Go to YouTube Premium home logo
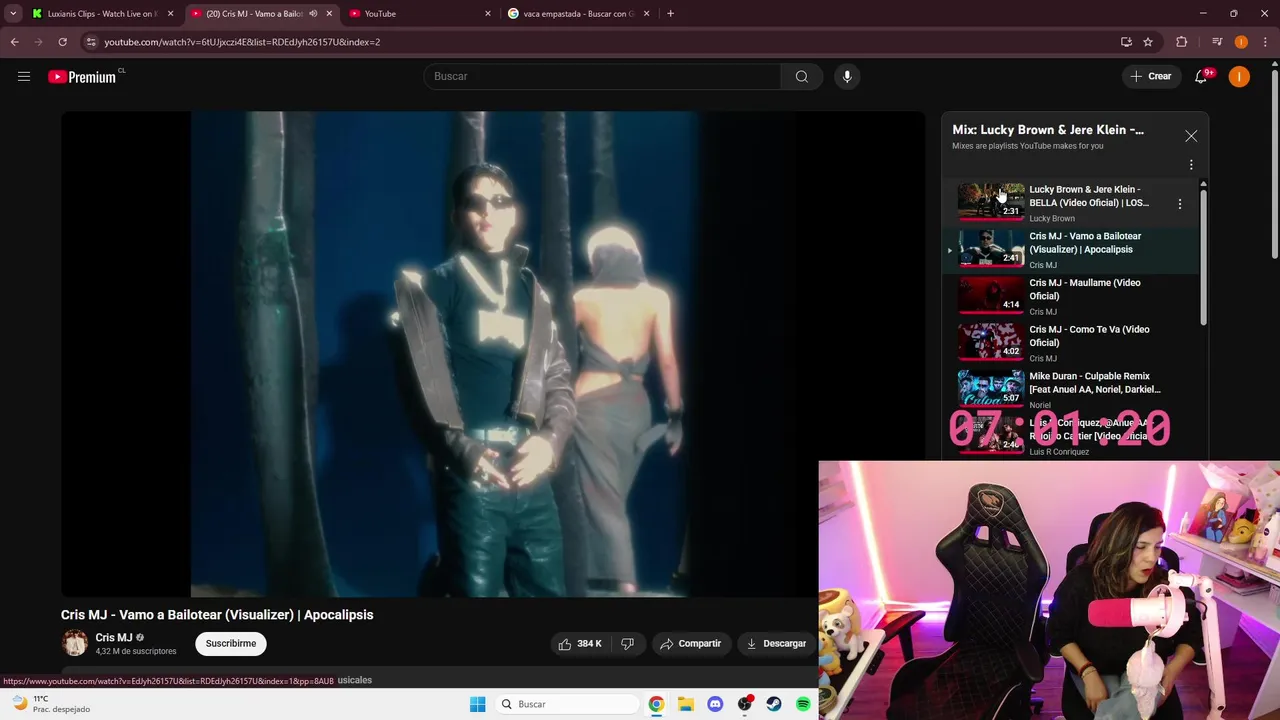 [85, 76]
